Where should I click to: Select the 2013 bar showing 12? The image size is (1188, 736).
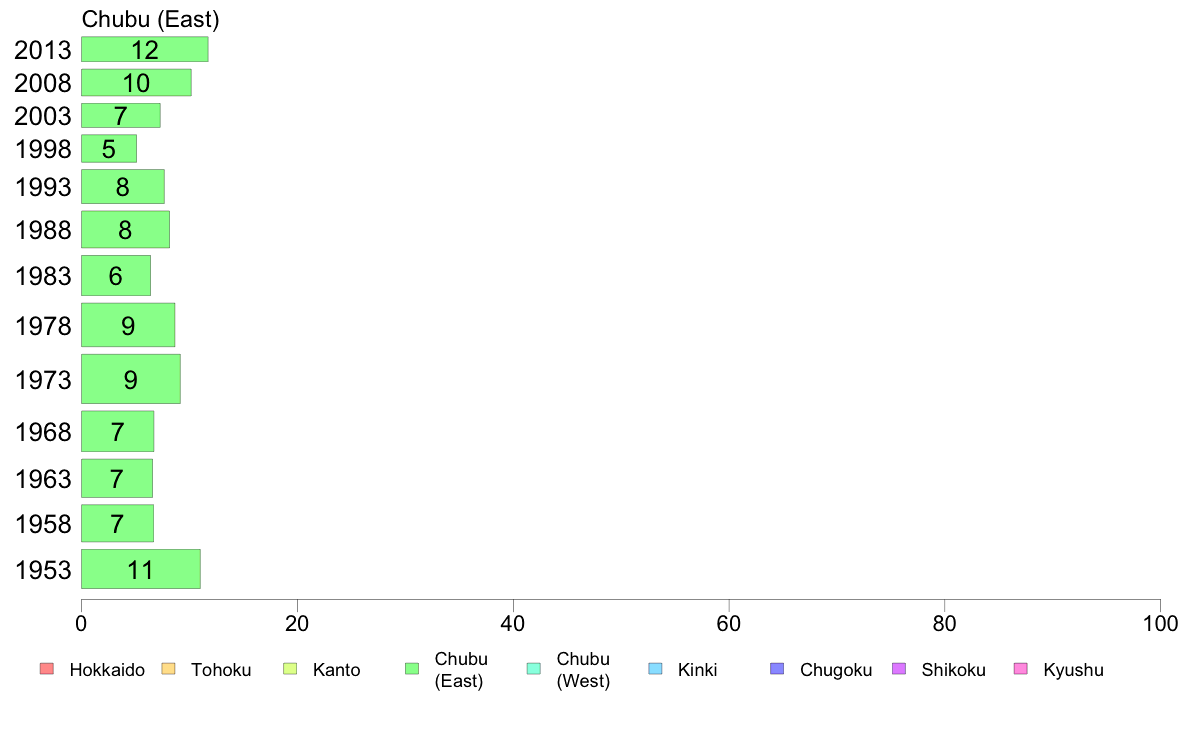145,49
